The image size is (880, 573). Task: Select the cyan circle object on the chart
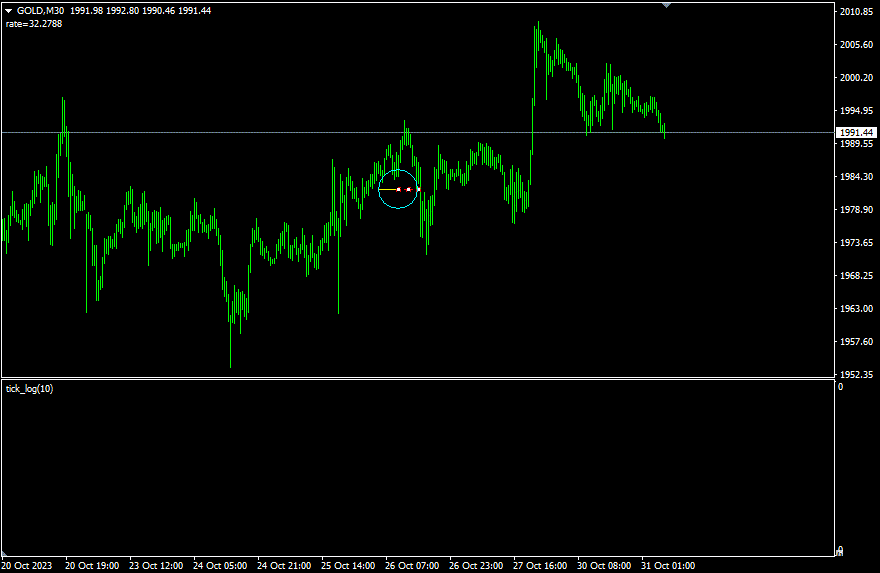click(x=398, y=189)
